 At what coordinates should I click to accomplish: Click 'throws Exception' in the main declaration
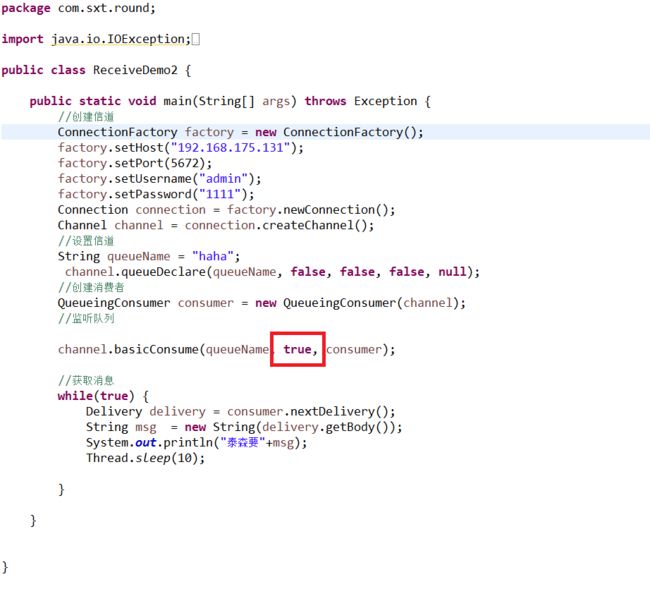click(x=361, y=101)
